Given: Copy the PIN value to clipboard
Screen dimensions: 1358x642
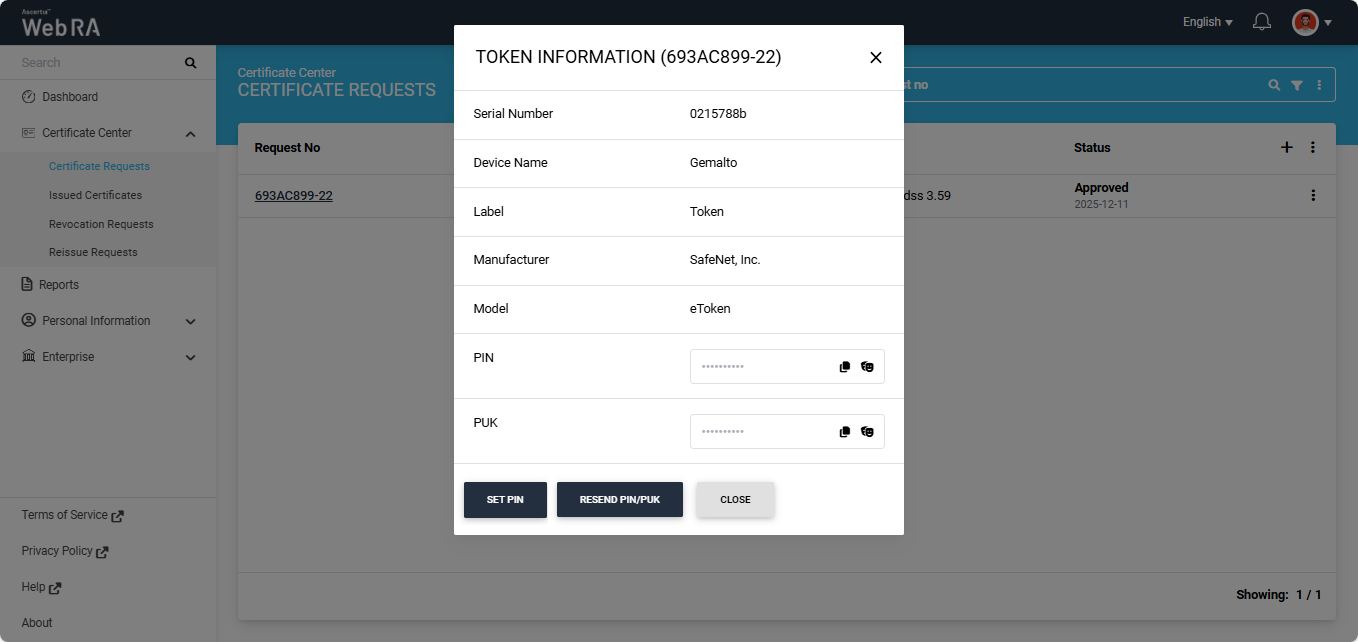Looking at the screenshot, I should pos(844,367).
